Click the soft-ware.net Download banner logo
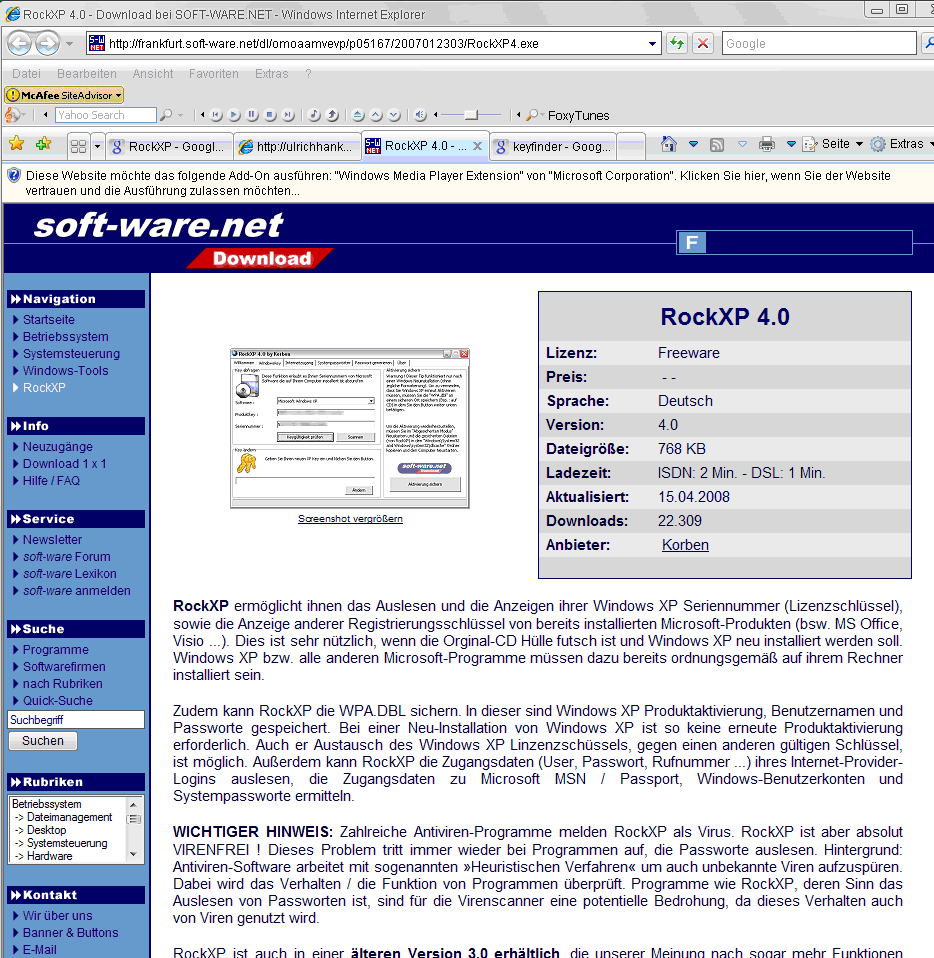Image resolution: width=934 pixels, height=958 pixels. click(183, 241)
